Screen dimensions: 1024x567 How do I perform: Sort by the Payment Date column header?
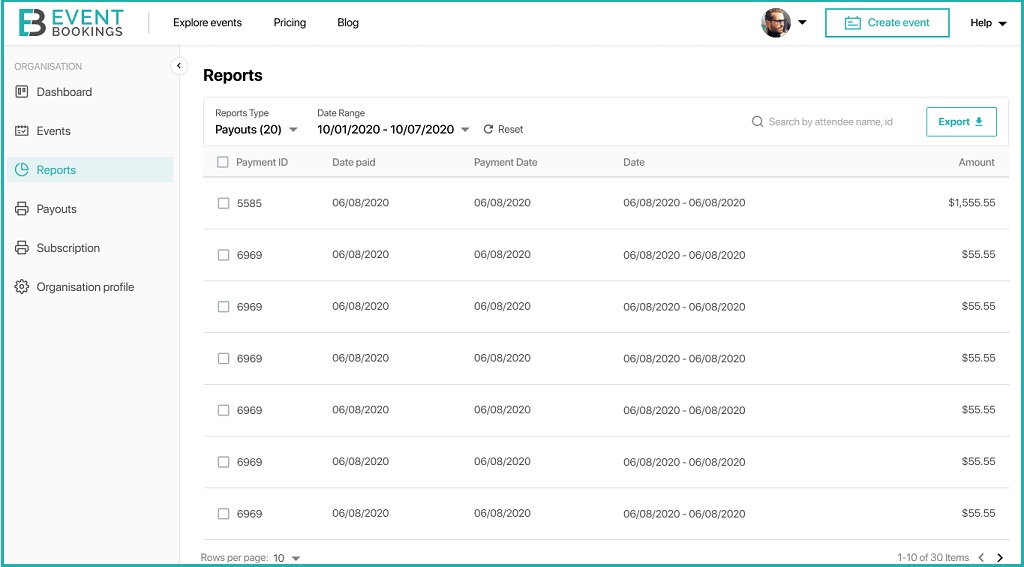click(x=505, y=162)
